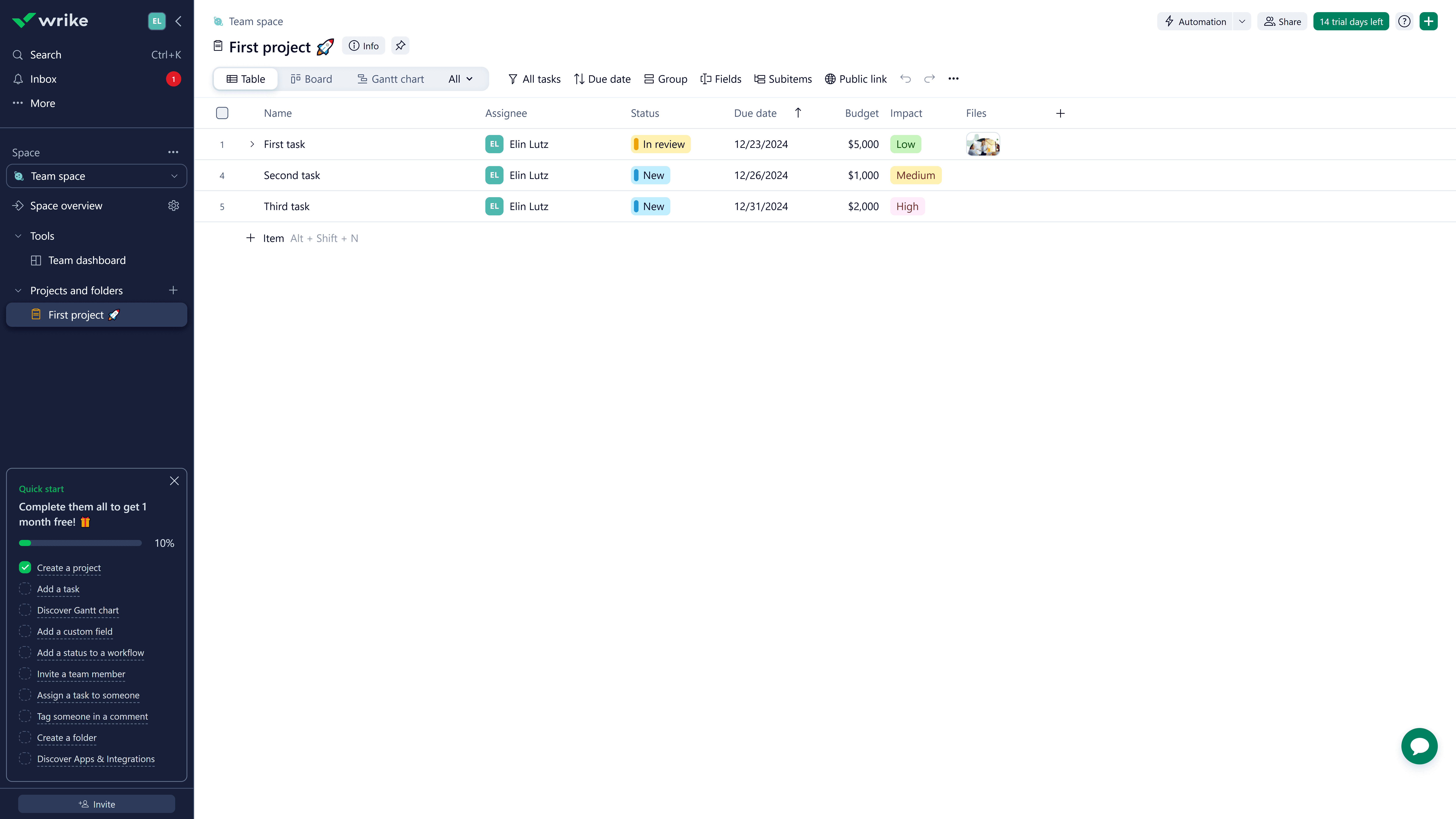
Task: Collapse the Tools section
Action: click(18, 236)
